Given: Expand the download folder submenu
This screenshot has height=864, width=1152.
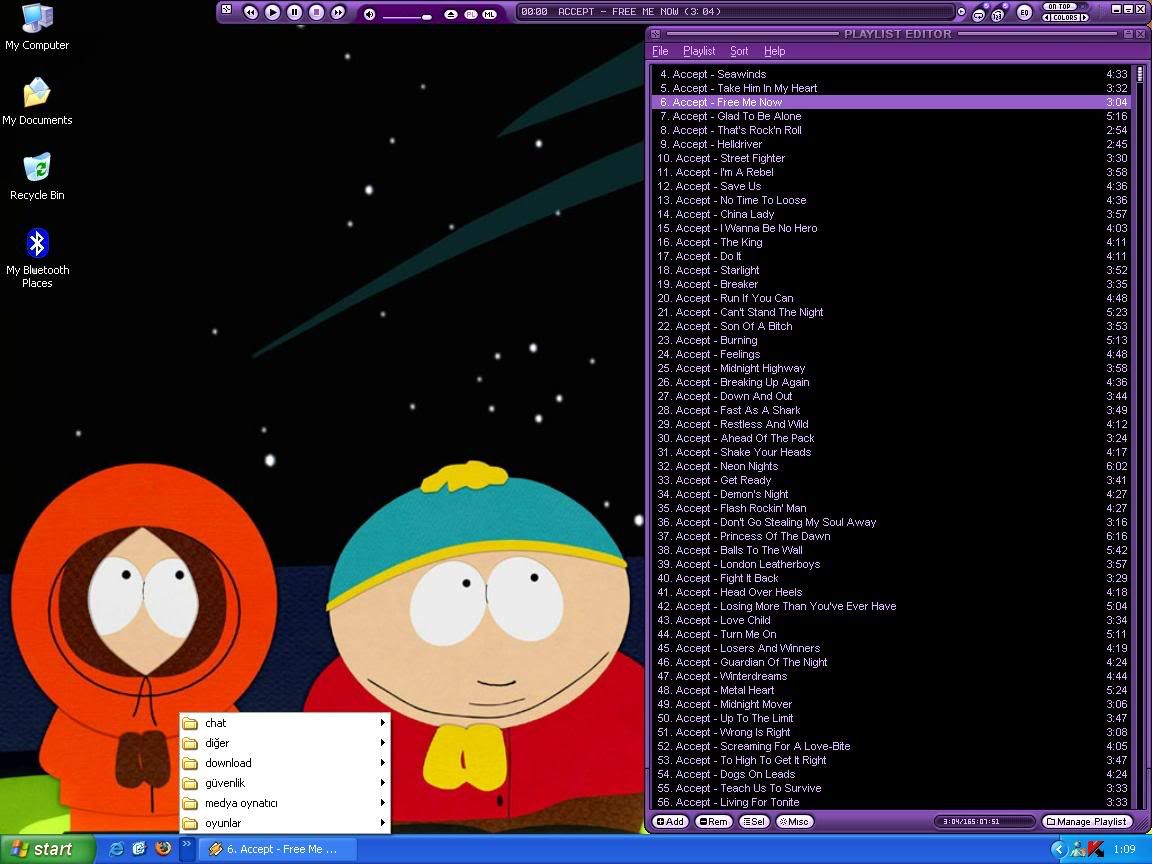Looking at the screenshot, I should (285, 763).
